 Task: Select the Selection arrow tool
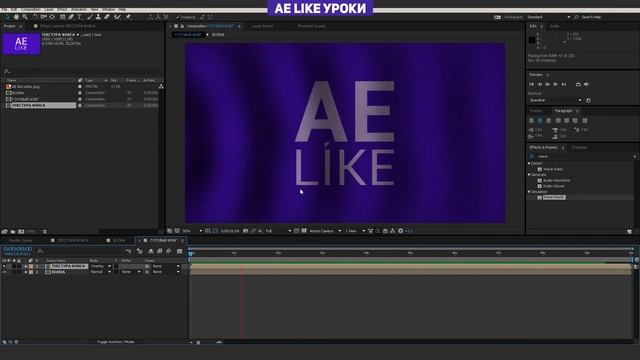[x=7, y=17]
